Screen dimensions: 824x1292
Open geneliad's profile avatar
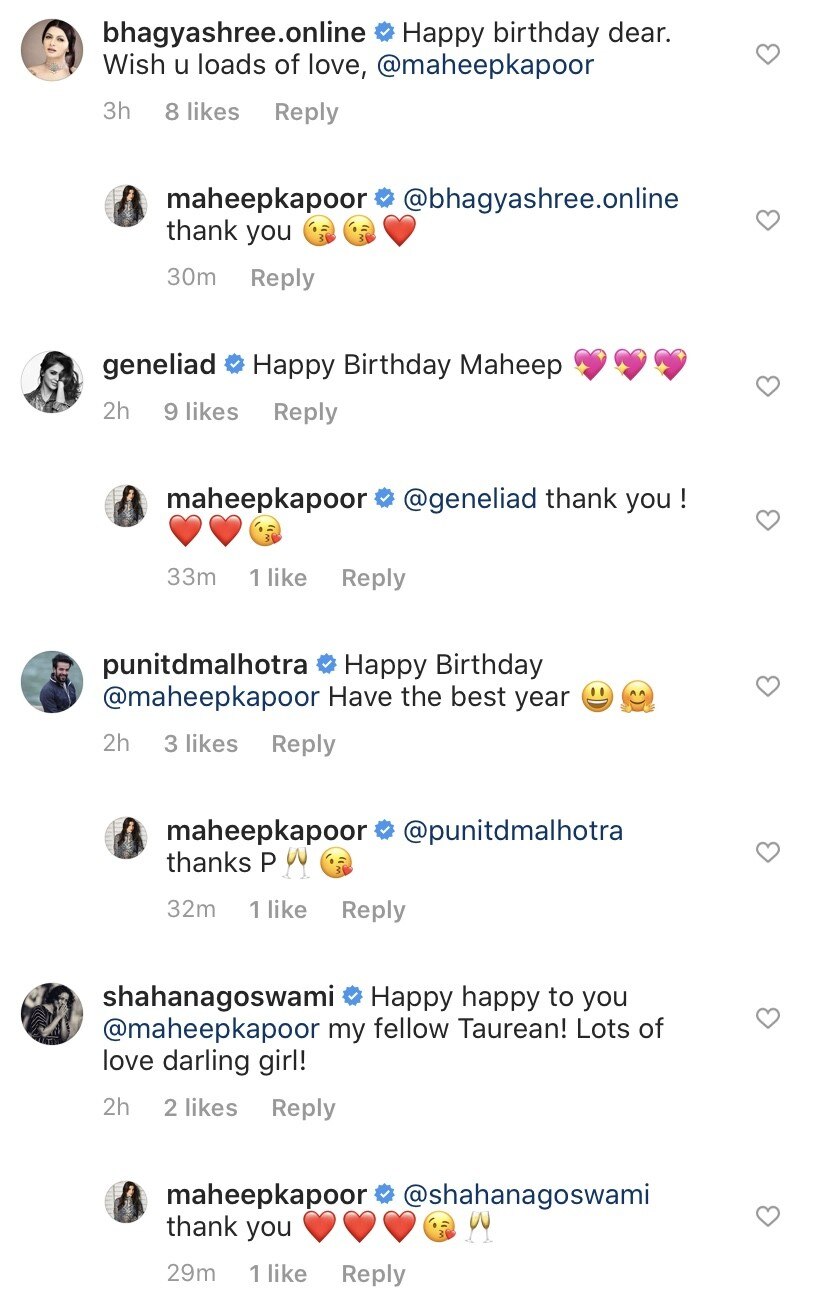51,382
